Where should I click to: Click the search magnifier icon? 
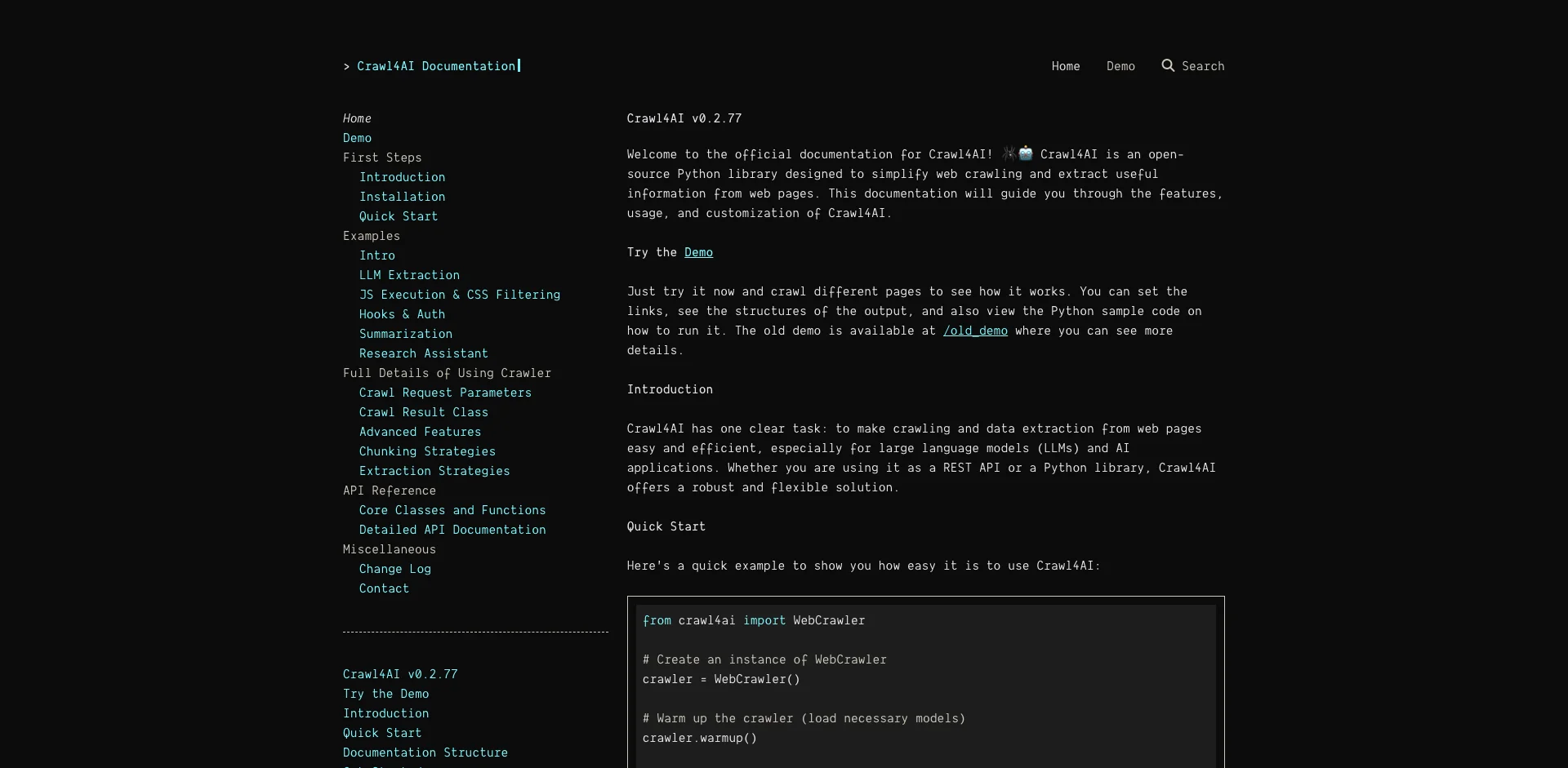click(1168, 65)
